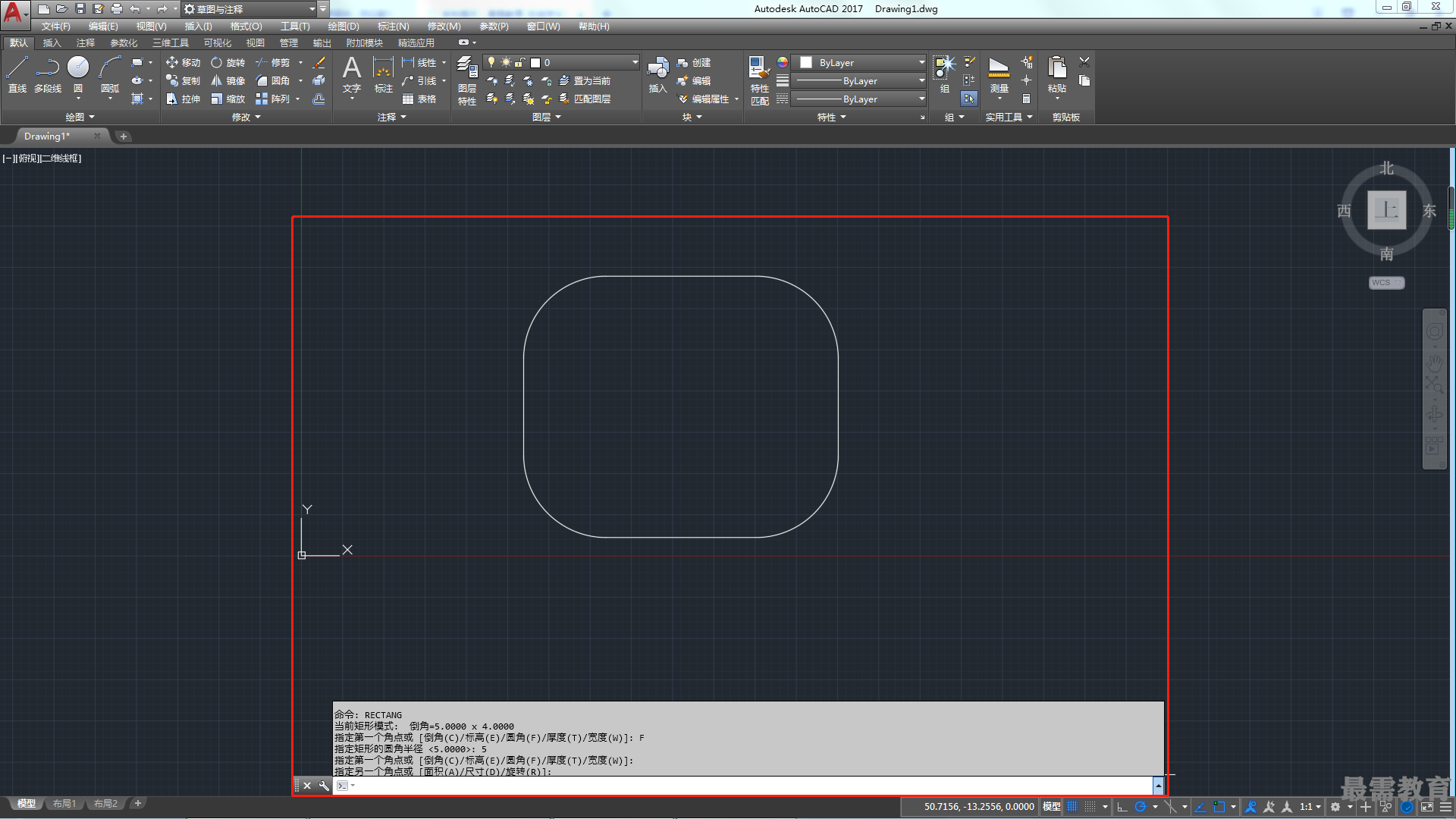The width and height of the screenshot is (1456, 819).
Task: Click 创建 (Create block) button
Action: pos(694,62)
